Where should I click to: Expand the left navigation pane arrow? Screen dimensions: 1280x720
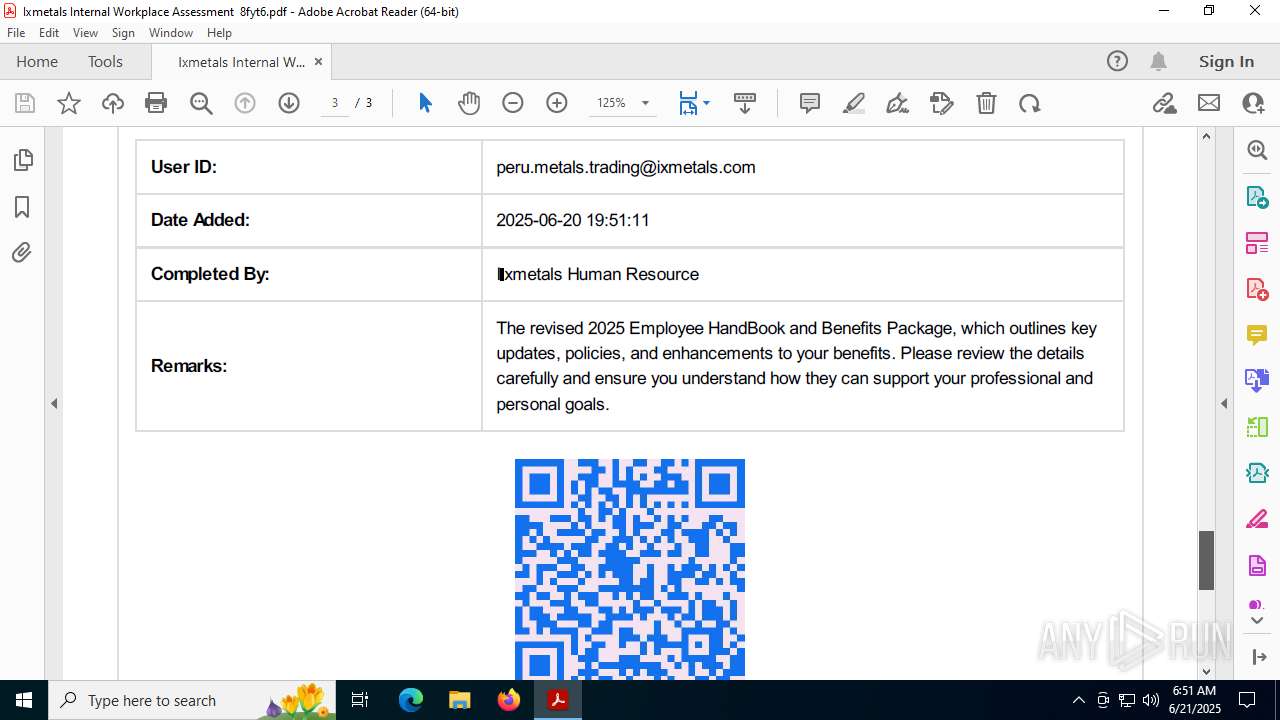(54, 404)
